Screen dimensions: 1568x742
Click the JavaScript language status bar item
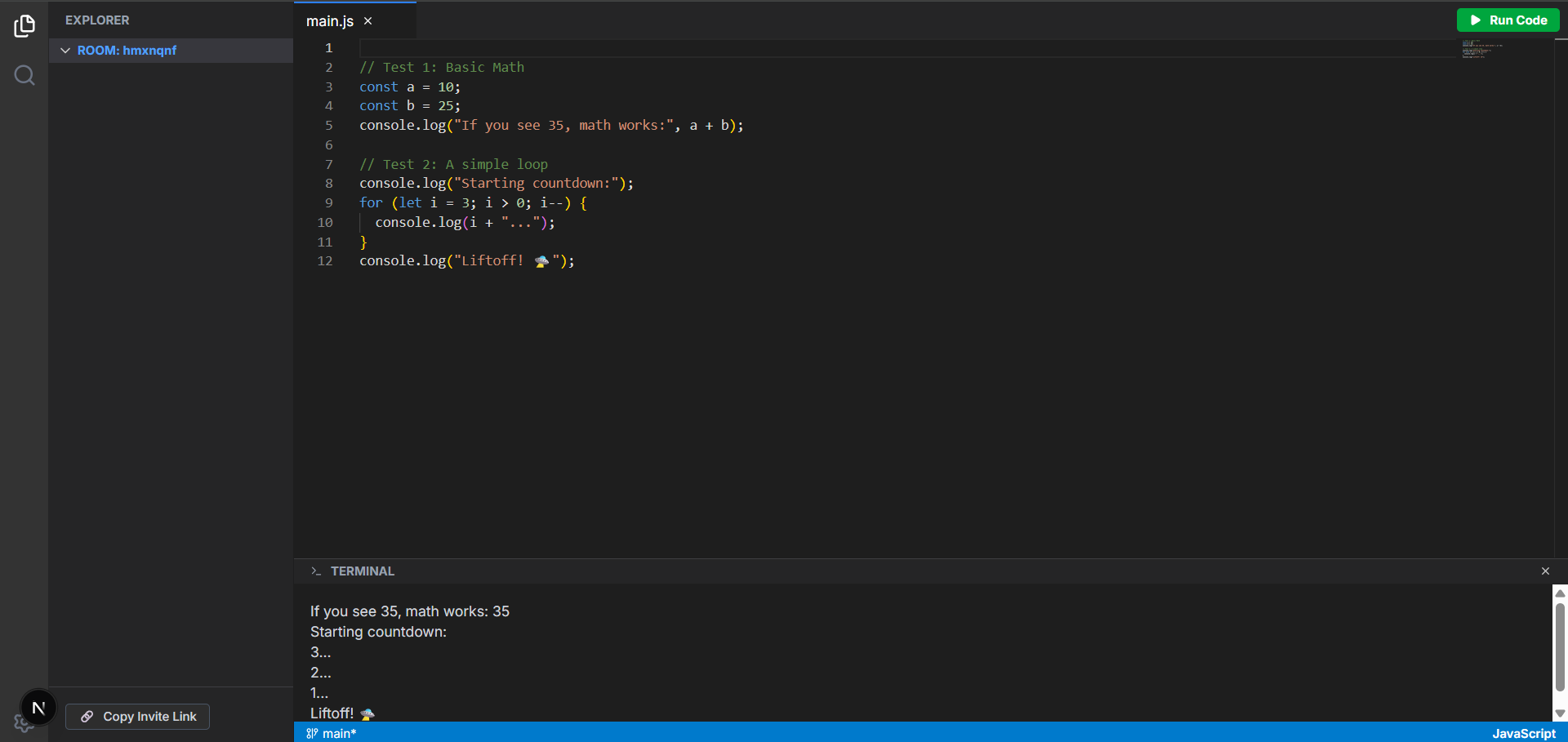tap(1524, 733)
